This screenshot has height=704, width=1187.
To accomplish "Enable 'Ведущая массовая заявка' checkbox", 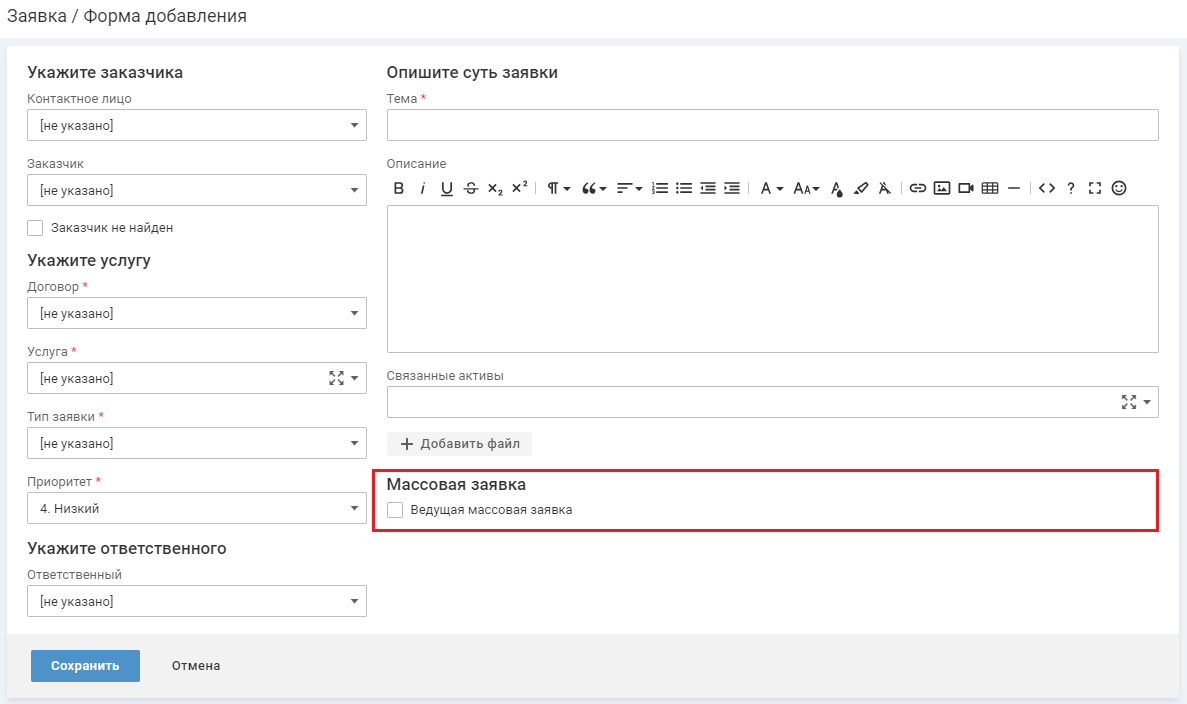I will (395, 510).
